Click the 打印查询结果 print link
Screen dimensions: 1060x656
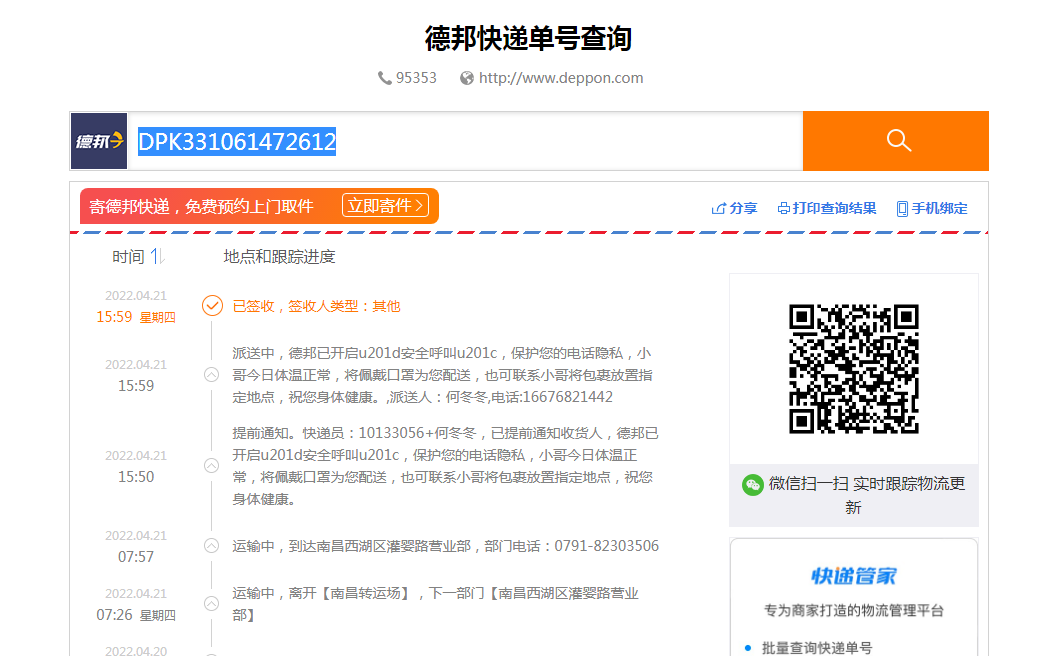tap(827, 208)
